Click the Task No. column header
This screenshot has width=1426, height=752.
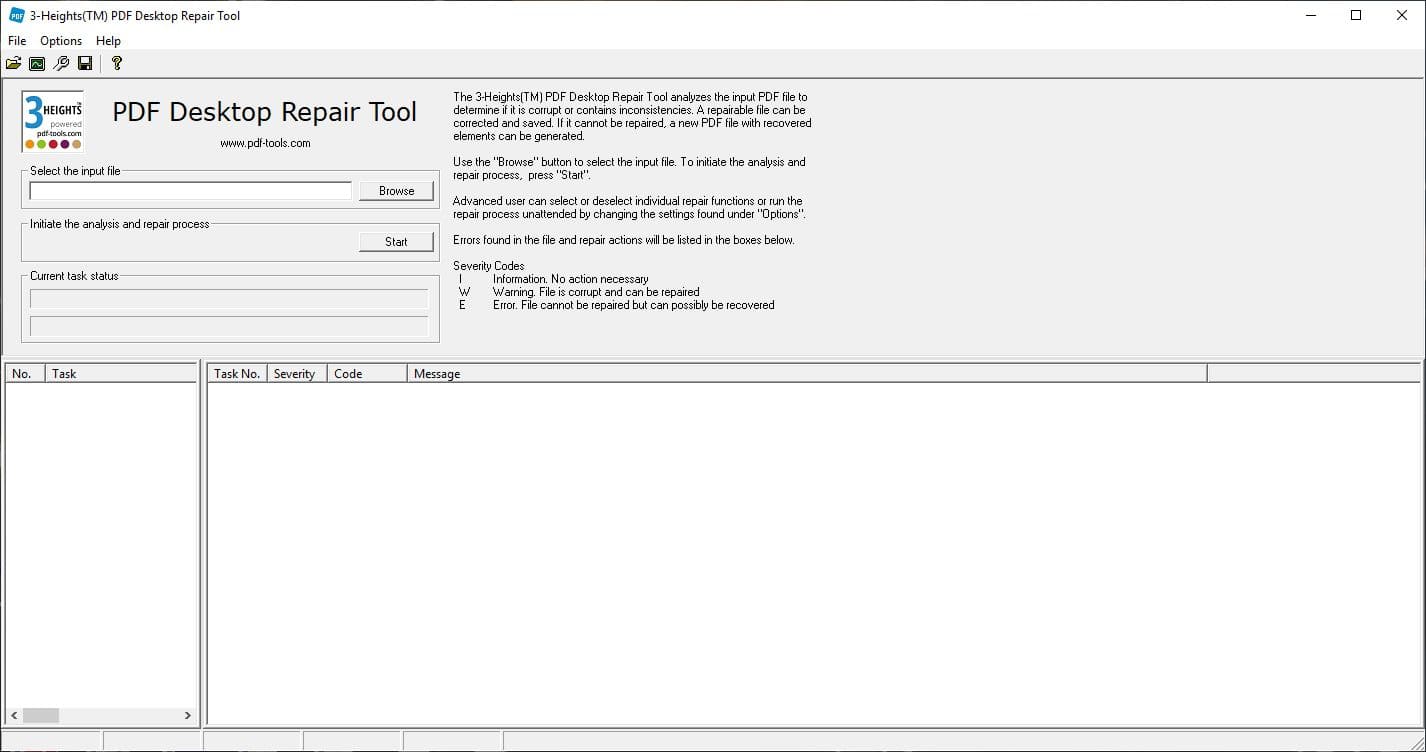(x=237, y=374)
